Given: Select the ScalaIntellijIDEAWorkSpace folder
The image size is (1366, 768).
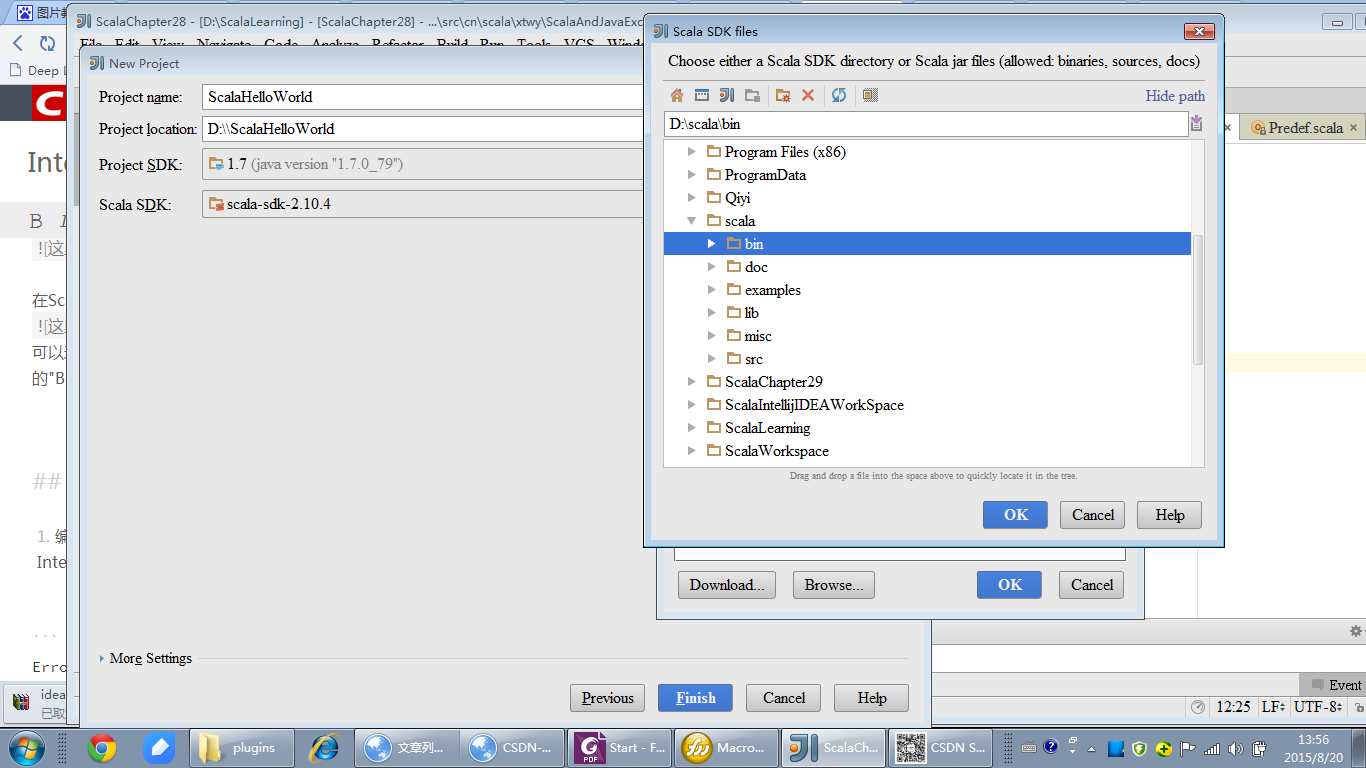Looking at the screenshot, I should point(814,405).
